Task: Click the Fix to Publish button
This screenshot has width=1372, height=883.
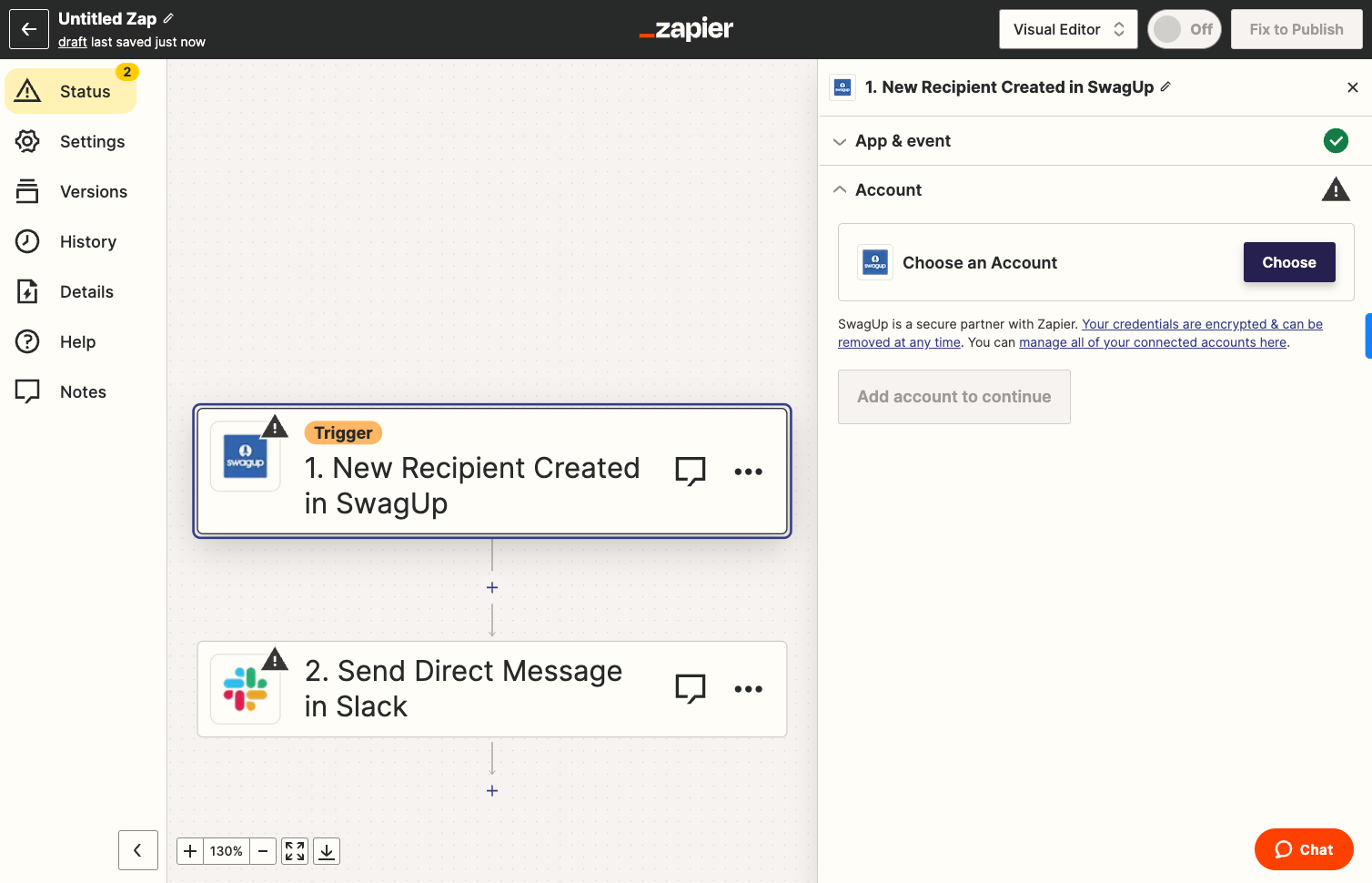Action: 1296,29
